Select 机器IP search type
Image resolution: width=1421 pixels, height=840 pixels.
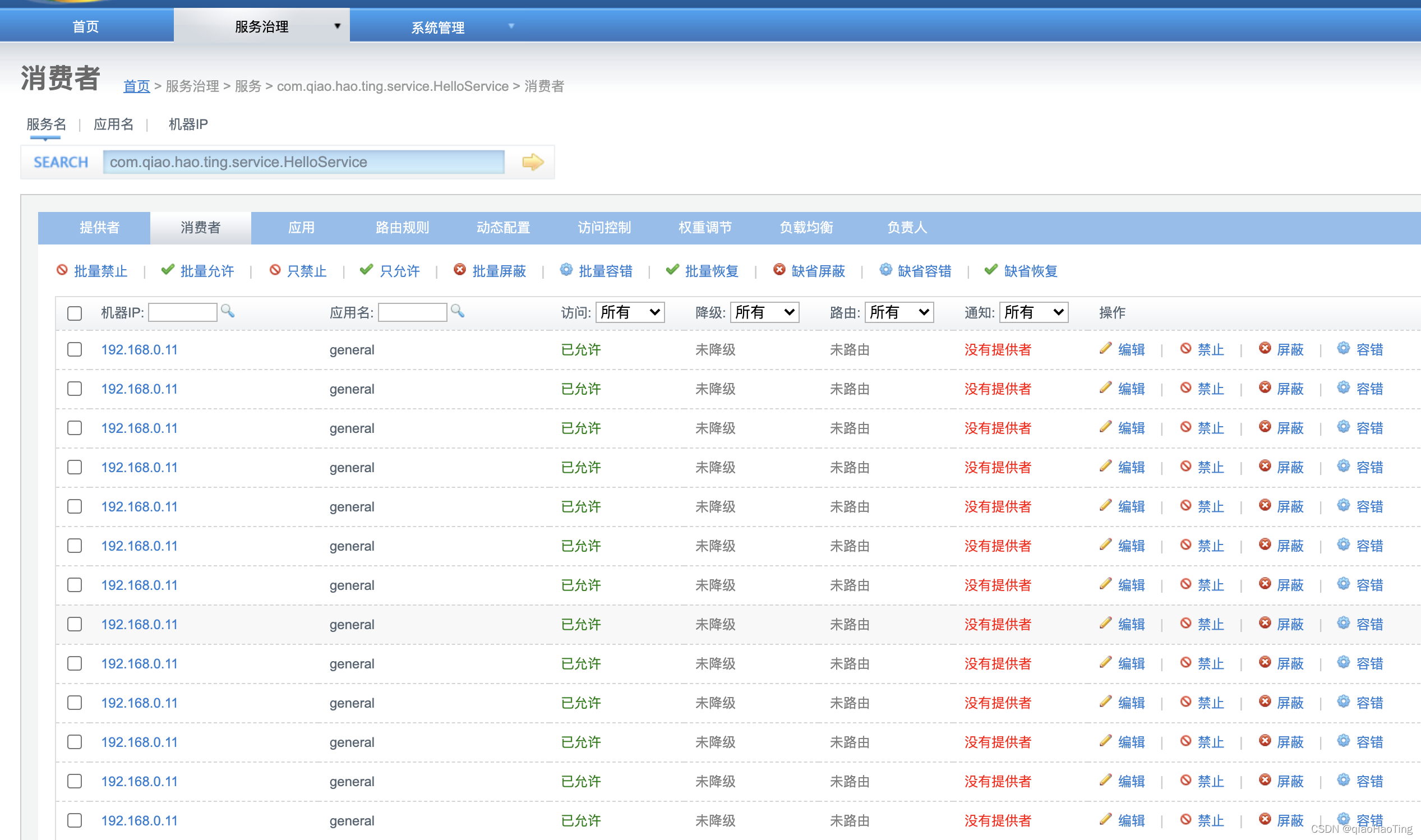tap(188, 124)
